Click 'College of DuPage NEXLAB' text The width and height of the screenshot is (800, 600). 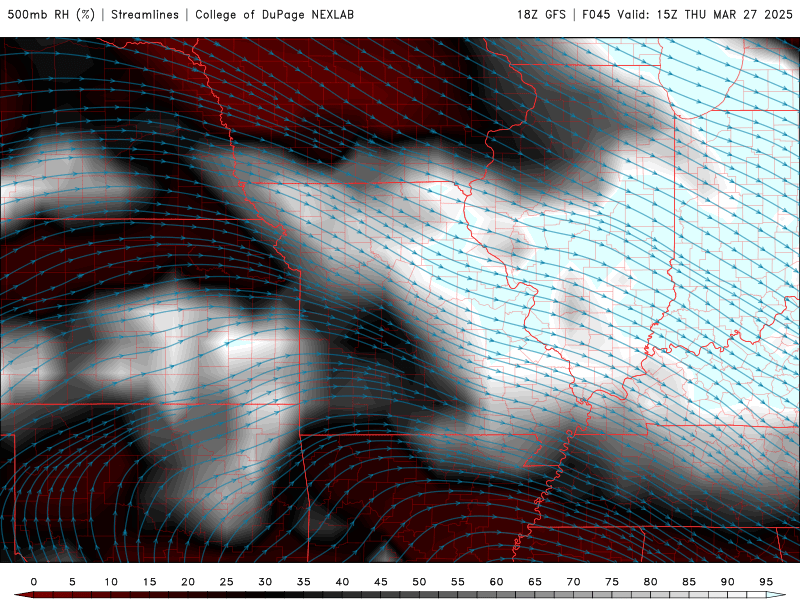[x=274, y=14]
